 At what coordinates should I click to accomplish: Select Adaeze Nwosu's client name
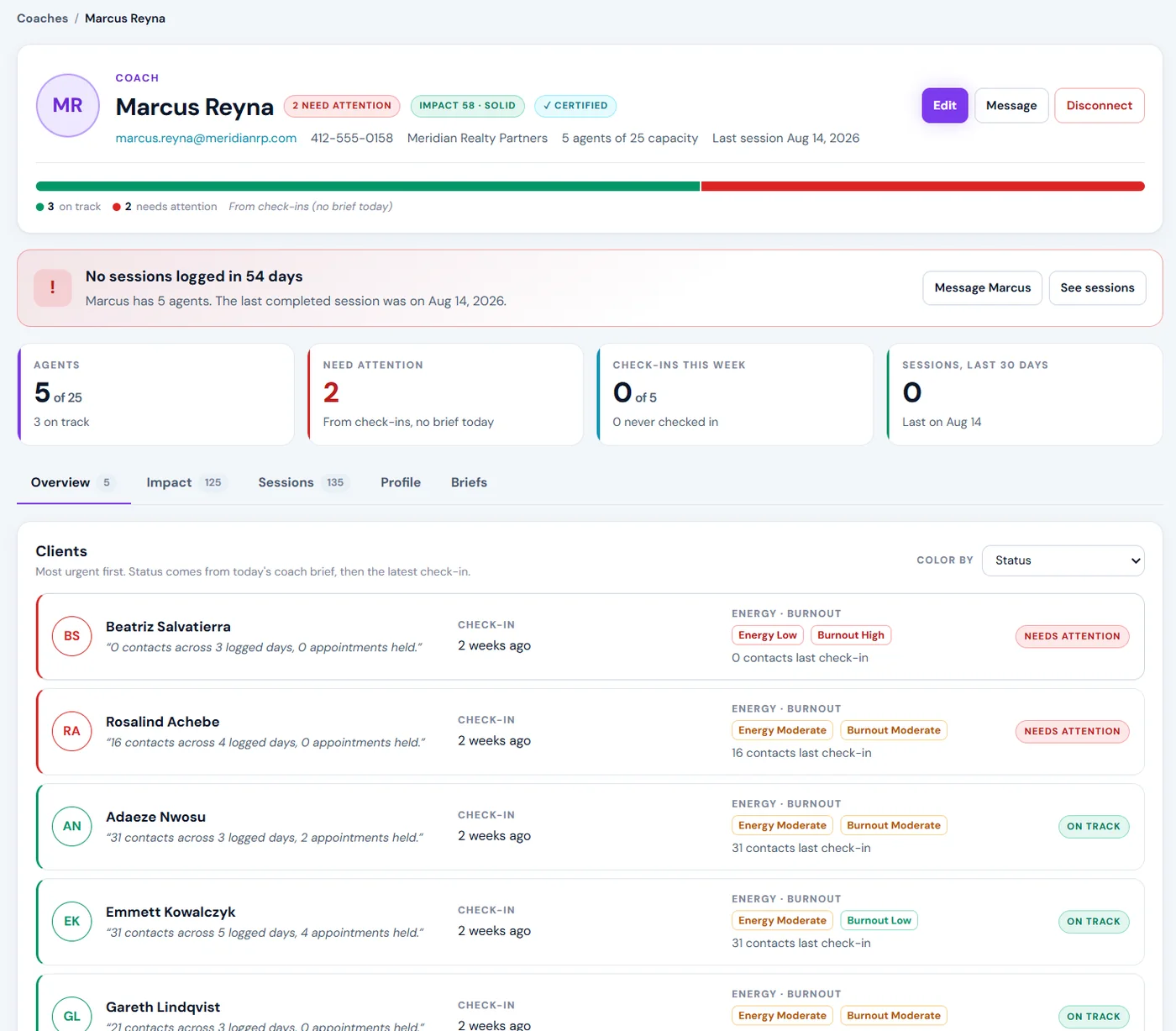[x=155, y=817]
